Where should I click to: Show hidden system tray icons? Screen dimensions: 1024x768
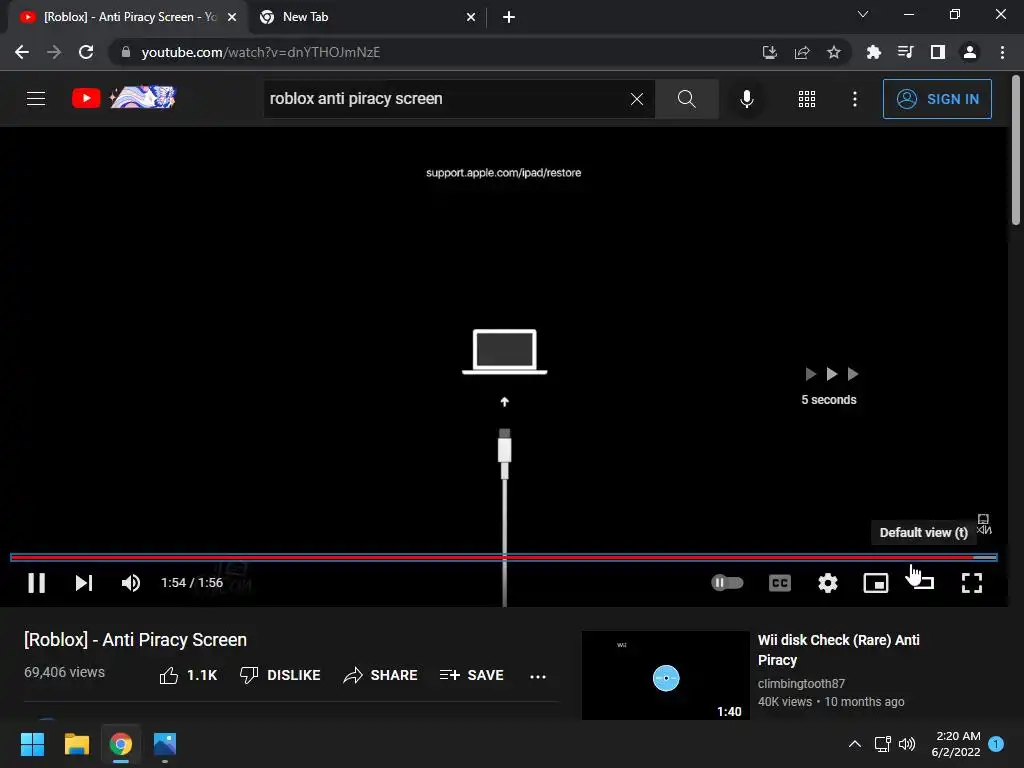pyautogui.click(x=855, y=744)
